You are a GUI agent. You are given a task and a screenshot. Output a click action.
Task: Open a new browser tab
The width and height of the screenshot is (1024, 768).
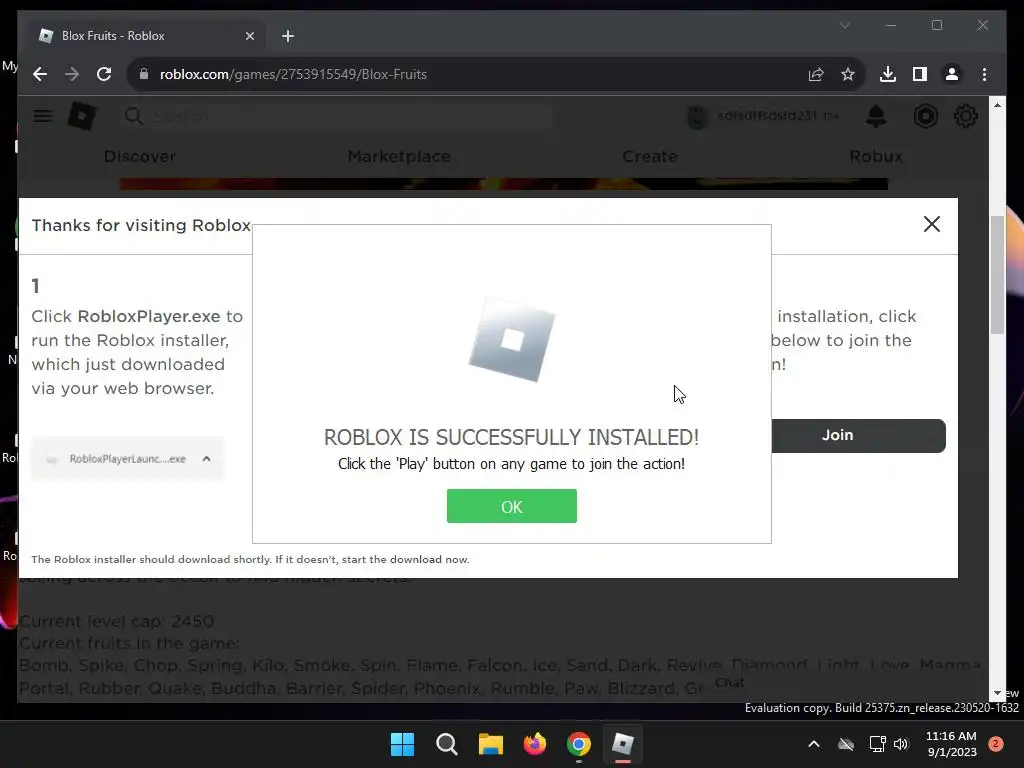pos(288,36)
